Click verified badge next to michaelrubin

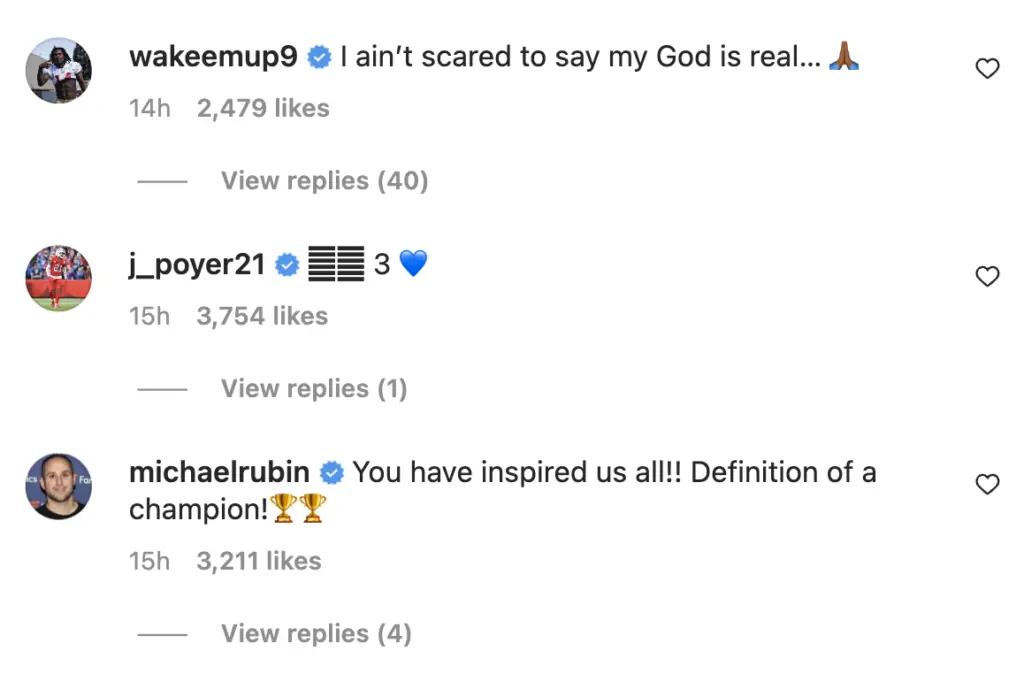[x=332, y=472]
